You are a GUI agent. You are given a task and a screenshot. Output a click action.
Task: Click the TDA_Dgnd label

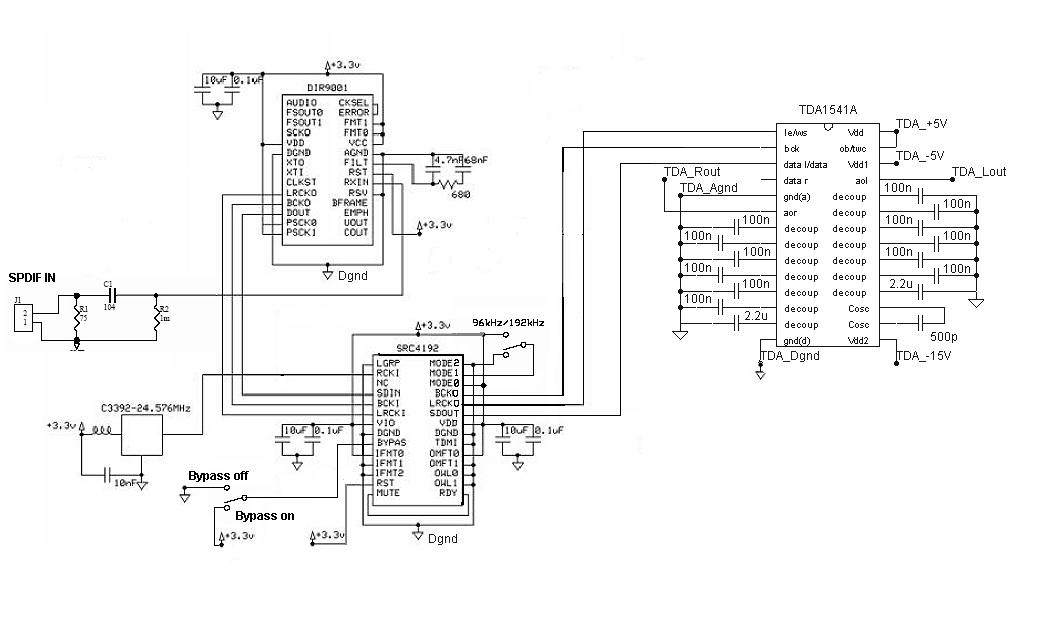[789, 356]
